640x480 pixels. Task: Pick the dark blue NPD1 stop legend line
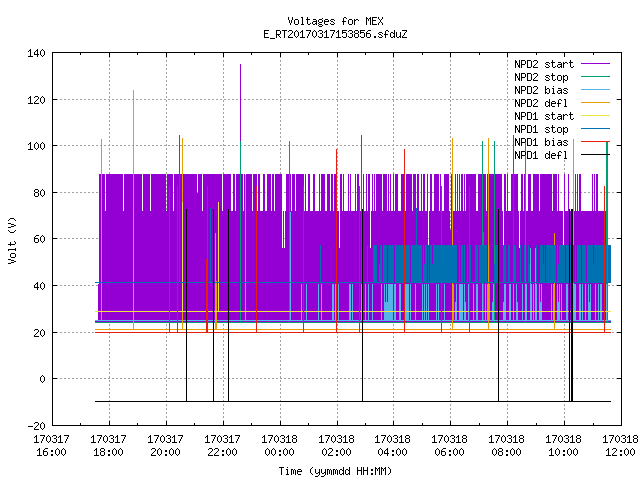pos(595,129)
